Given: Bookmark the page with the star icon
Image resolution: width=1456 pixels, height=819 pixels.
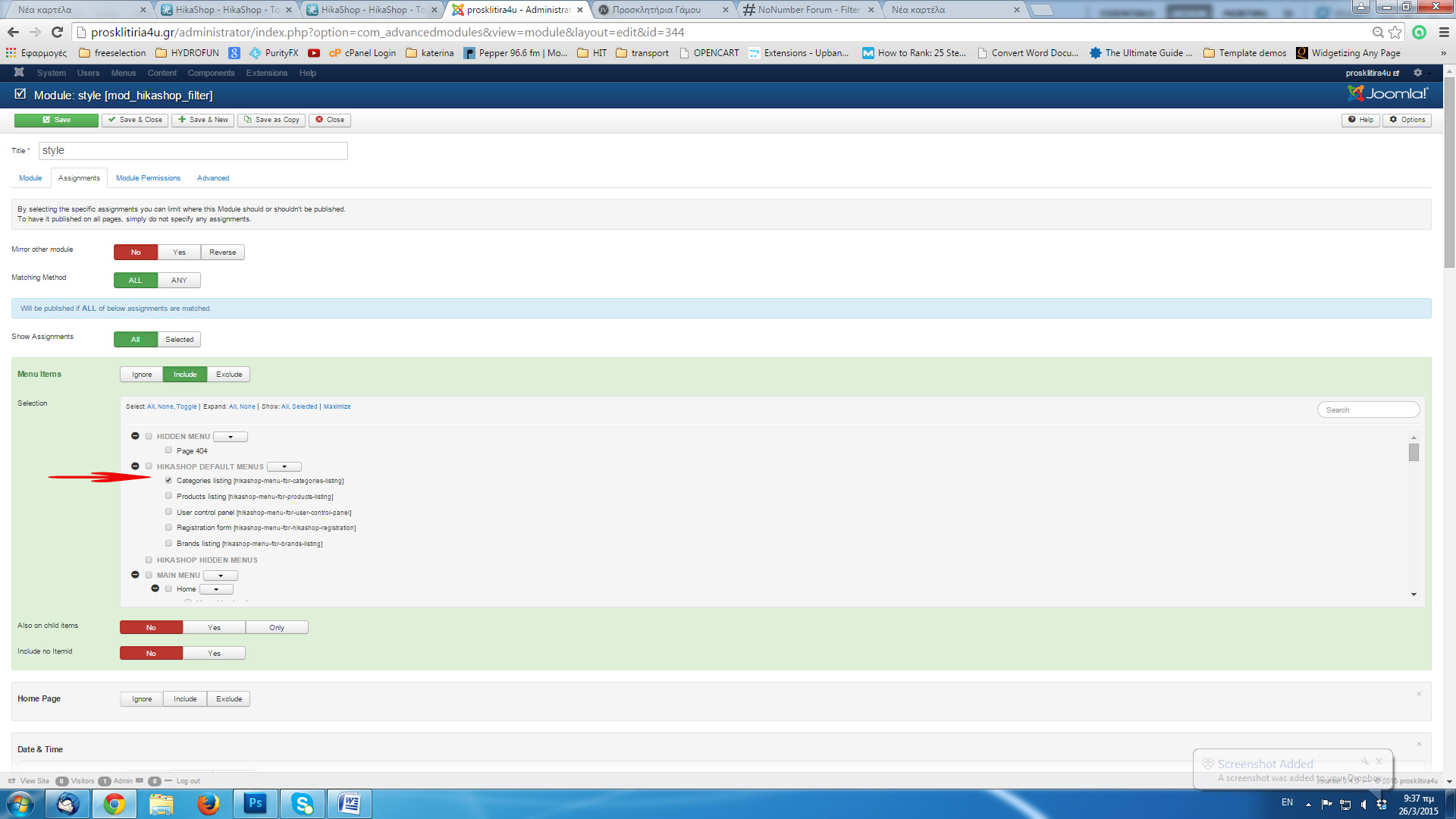Looking at the screenshot, I should pyautogui.click(x=1395, y=32).
